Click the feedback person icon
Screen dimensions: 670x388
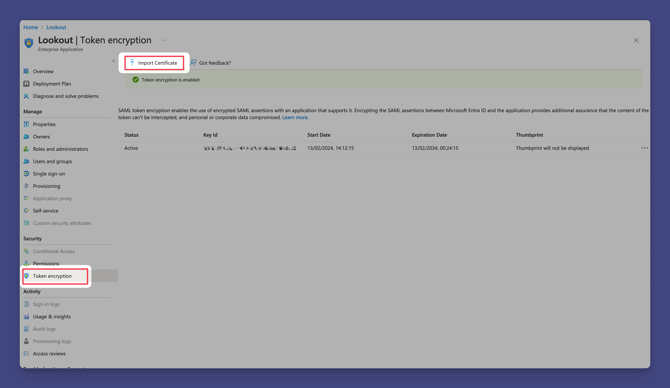coord(193,63)
